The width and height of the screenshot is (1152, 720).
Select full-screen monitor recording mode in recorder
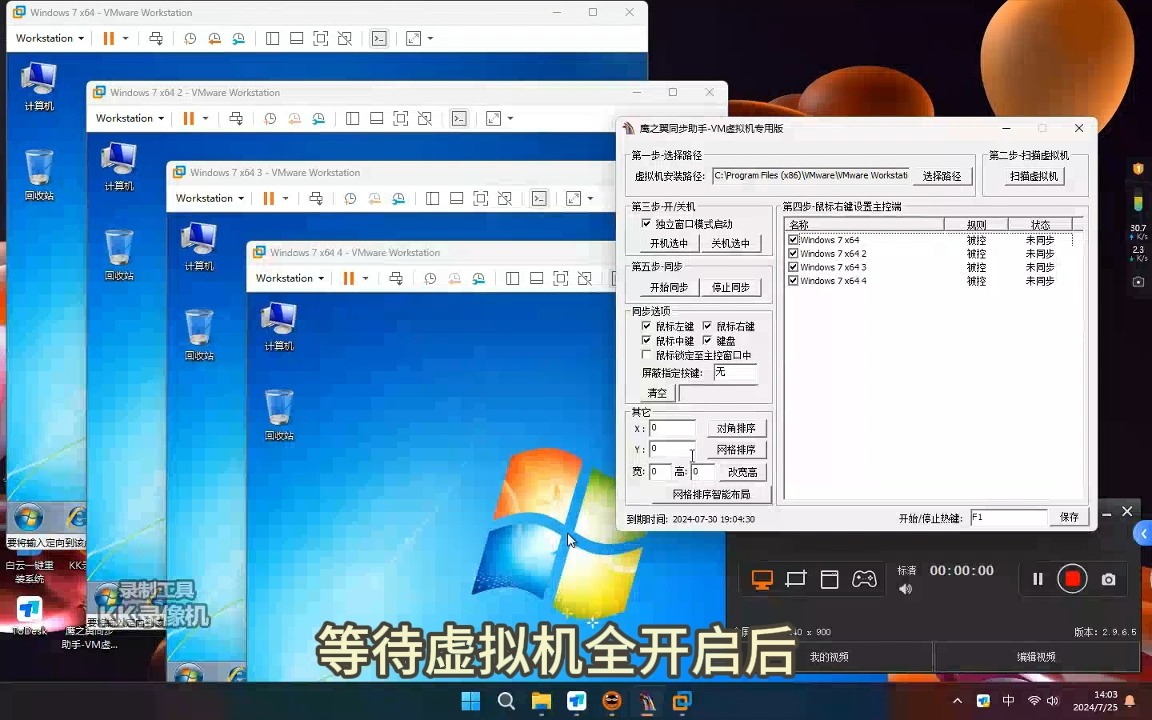762,580
